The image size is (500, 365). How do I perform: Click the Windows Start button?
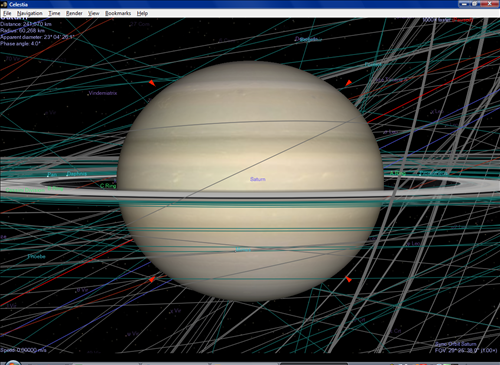click(12, 363)
